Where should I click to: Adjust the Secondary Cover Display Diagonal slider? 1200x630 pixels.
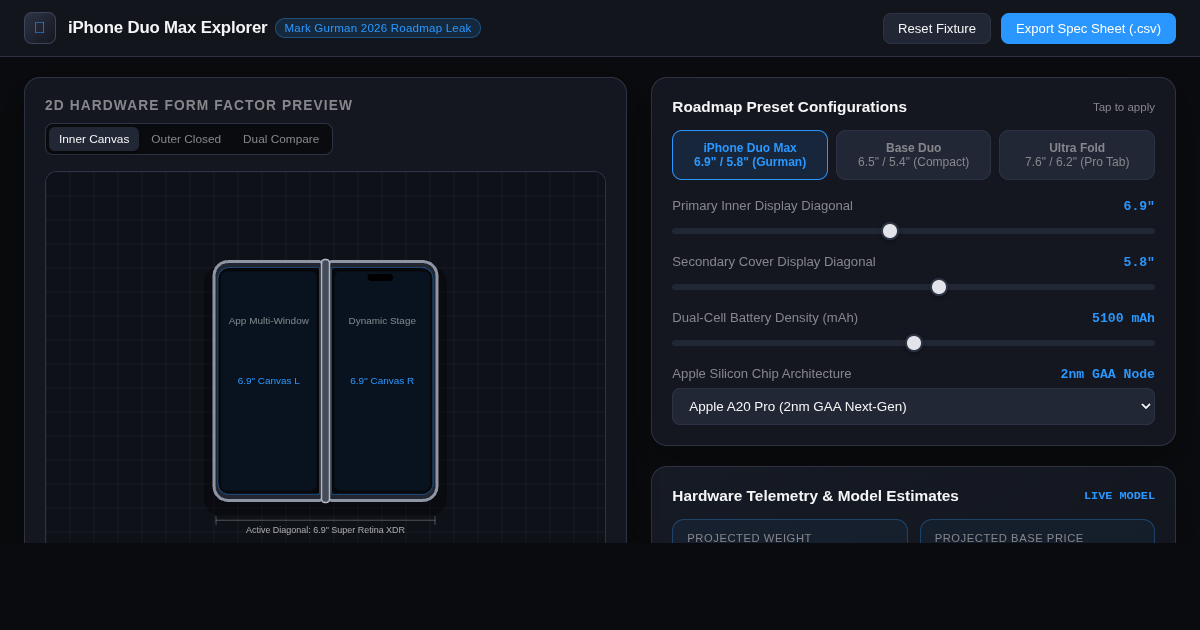pyautogui.click(x=913, y=287)
